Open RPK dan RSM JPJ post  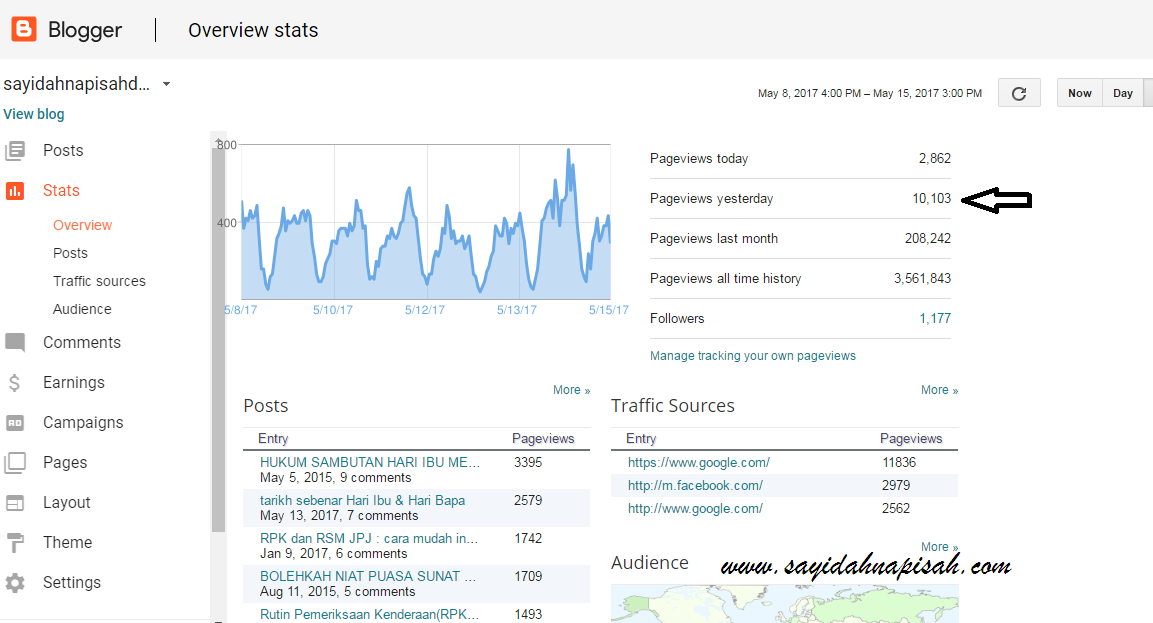pos(369,538)
